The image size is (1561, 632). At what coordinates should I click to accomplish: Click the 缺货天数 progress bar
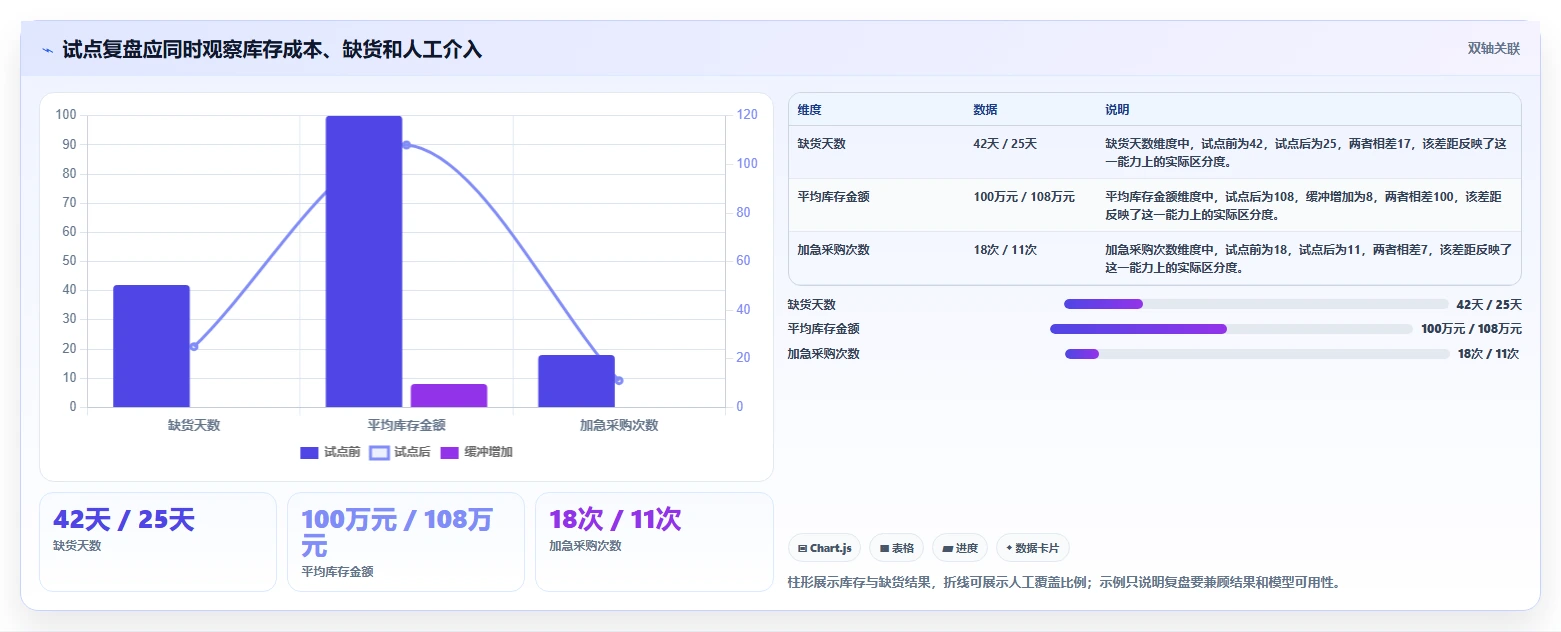pos(1256,304)
